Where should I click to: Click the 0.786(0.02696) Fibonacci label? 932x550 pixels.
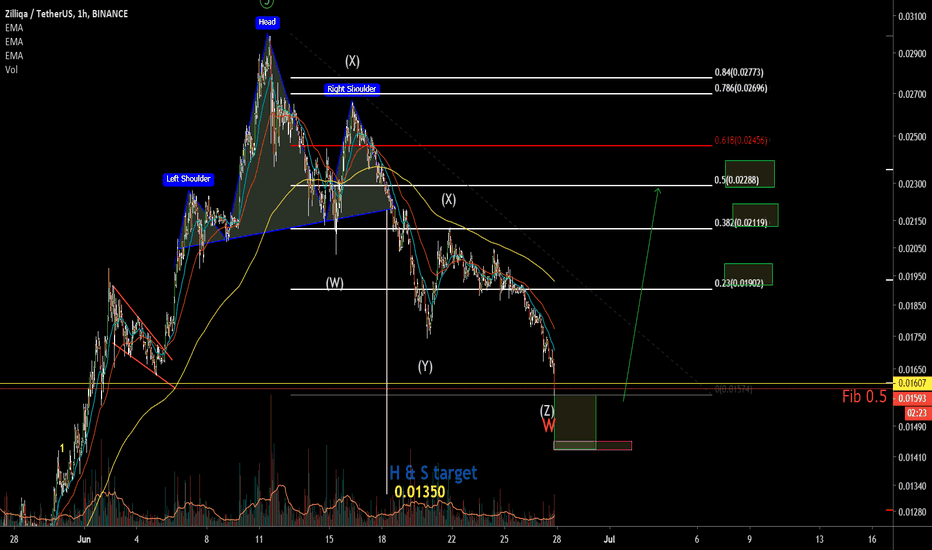741,88
